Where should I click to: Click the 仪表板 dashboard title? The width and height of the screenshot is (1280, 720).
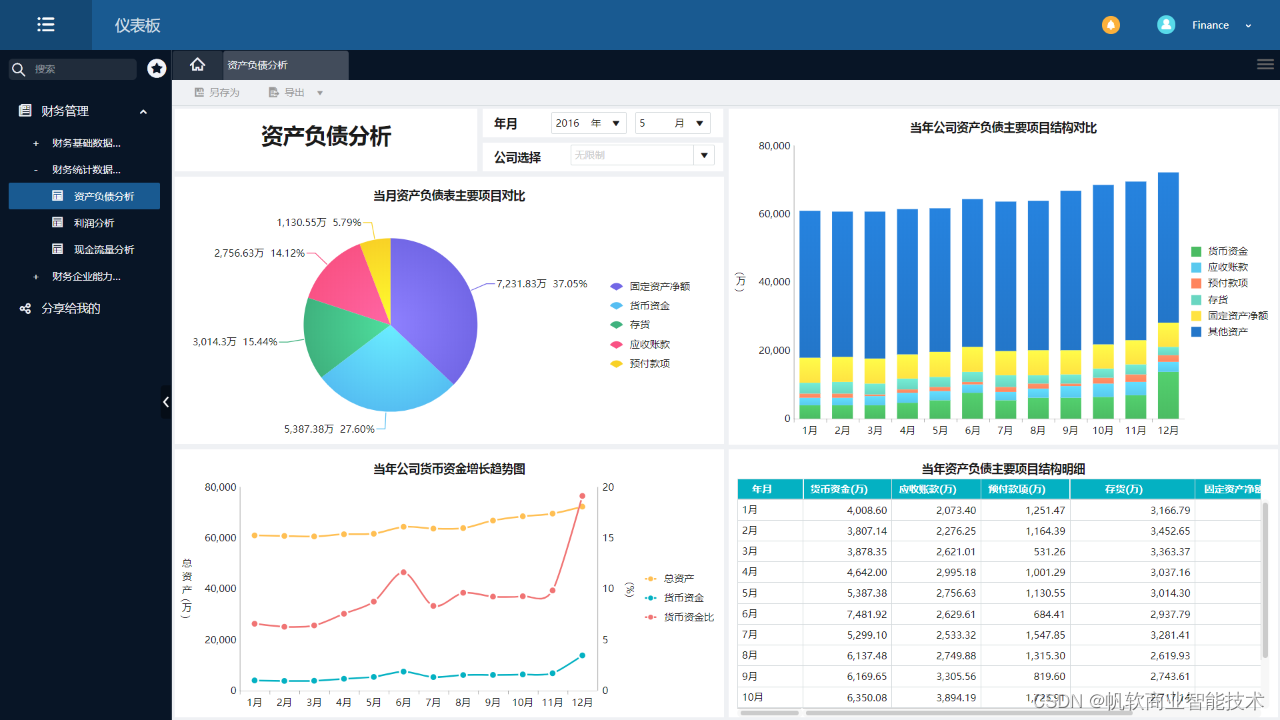137,25
